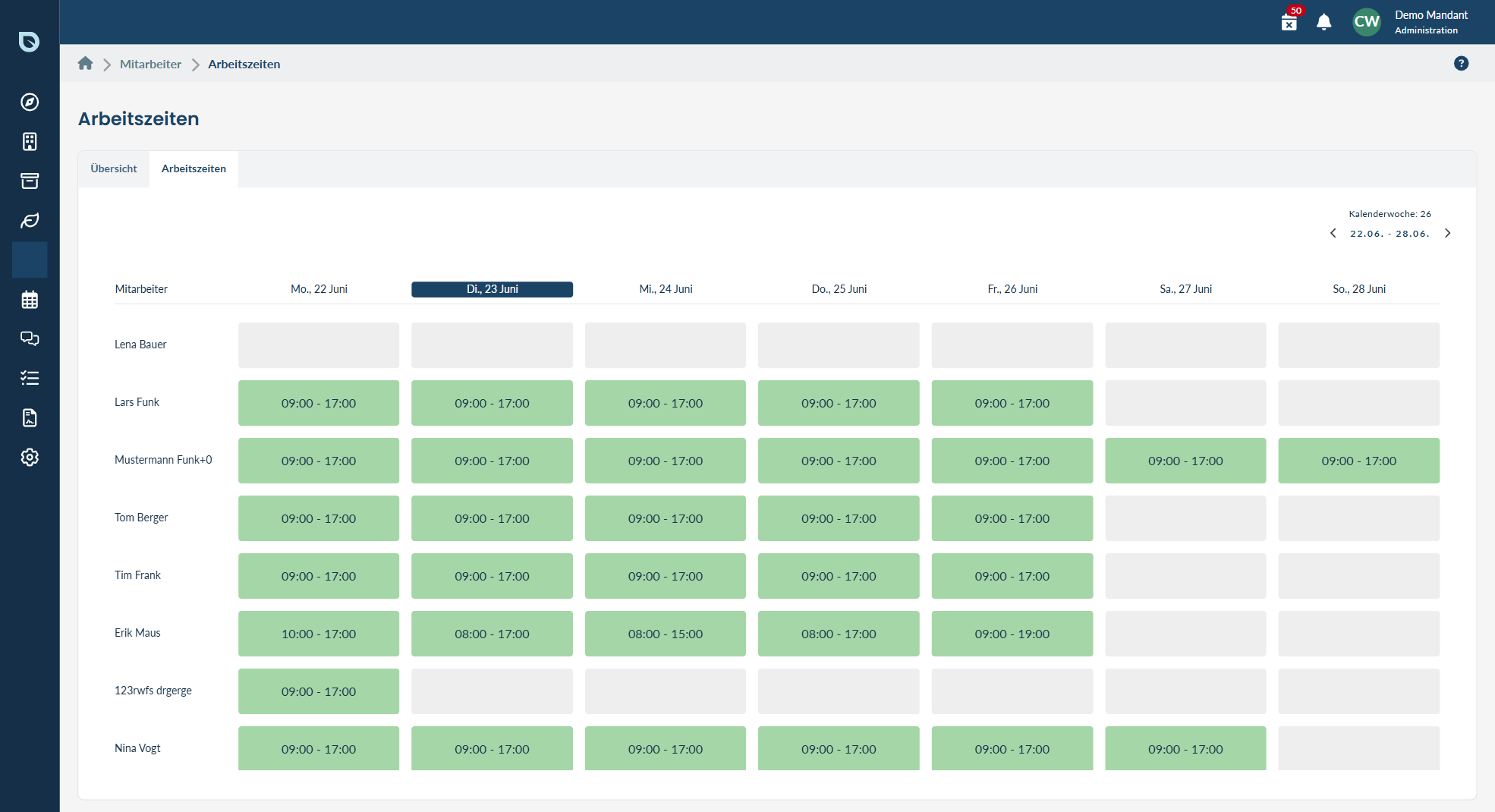Screen dimensions: 1495x812
Task: Click the So., 28 Juni column header
Action: pyautogui.click(x=1359, y=289)
